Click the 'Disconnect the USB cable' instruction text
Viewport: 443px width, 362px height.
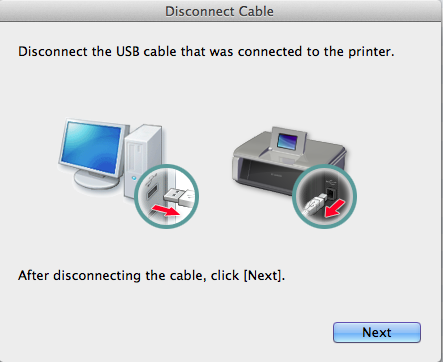click(x=206, y=52)
